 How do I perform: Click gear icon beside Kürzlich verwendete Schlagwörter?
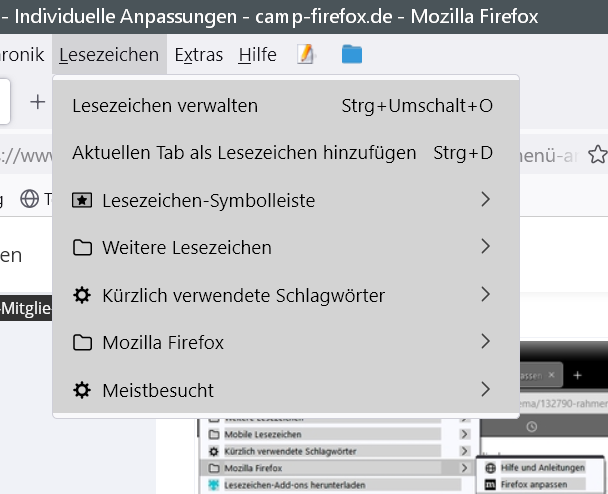83,295
